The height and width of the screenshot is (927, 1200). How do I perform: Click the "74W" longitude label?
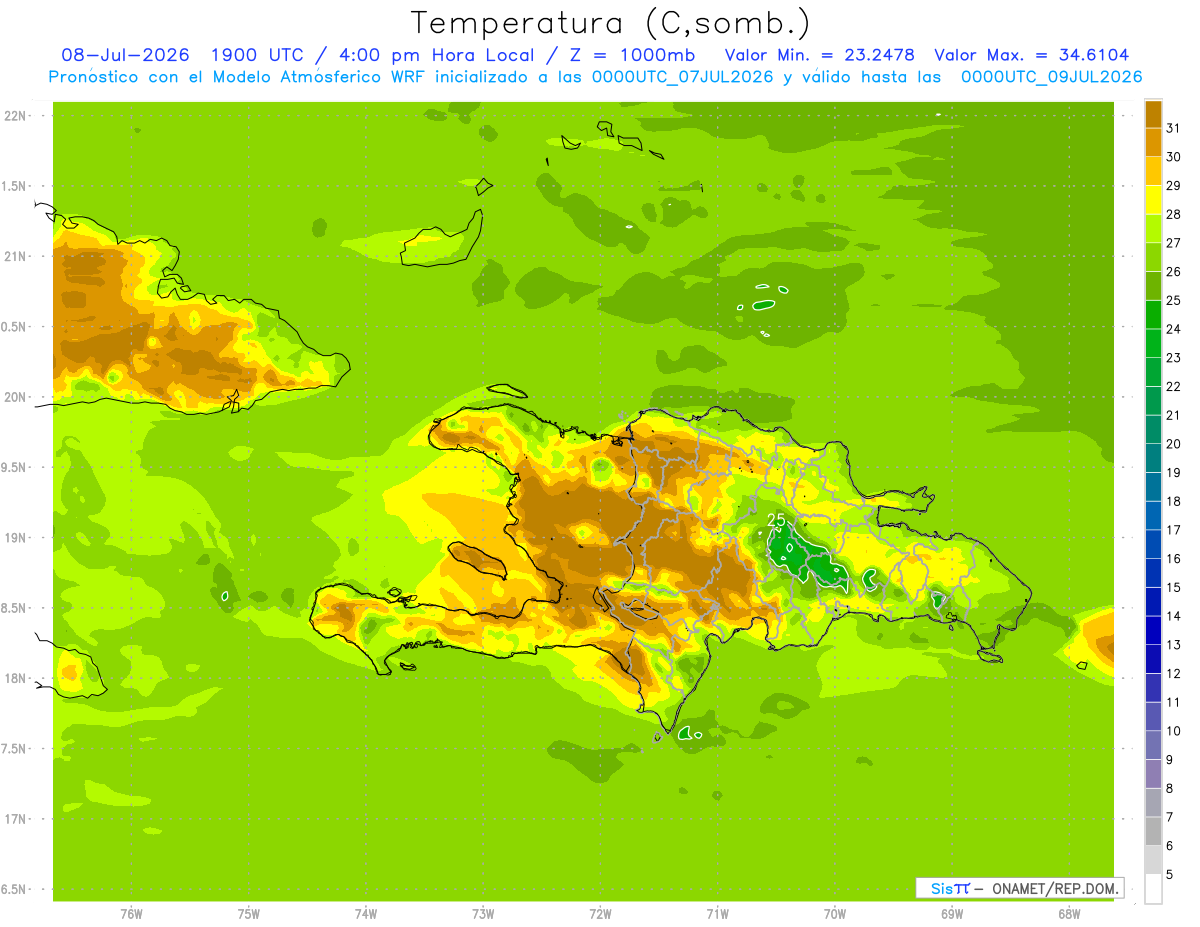(x=366, y=913)
